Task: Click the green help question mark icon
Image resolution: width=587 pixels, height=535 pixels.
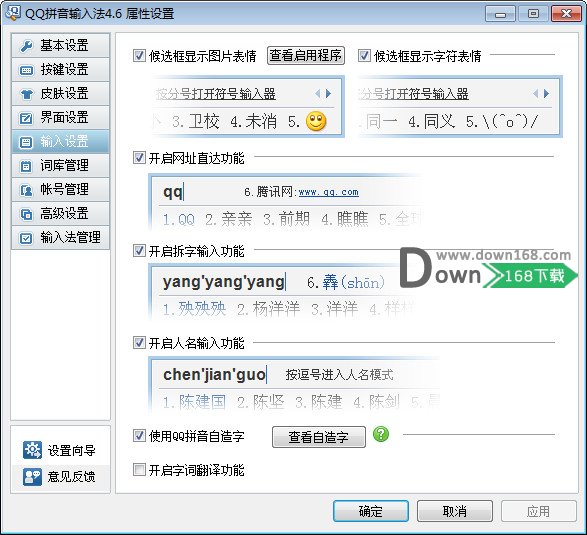Action: pos(381,434)
